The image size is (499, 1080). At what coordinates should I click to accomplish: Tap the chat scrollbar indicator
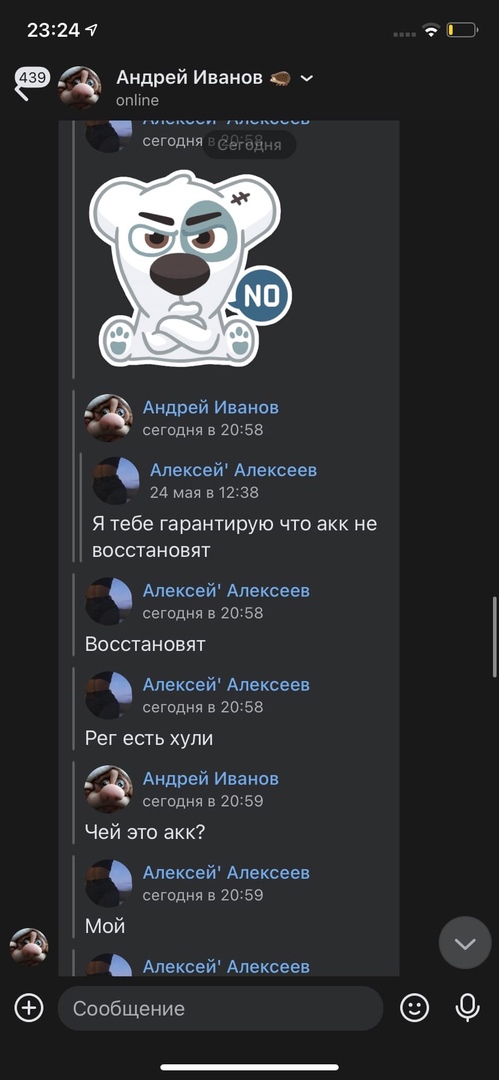(494, 637)
